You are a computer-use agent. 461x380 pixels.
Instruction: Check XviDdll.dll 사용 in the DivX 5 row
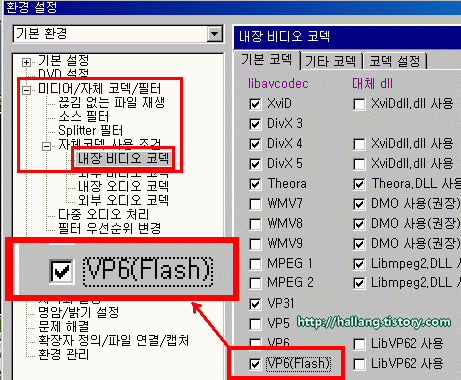359,164
